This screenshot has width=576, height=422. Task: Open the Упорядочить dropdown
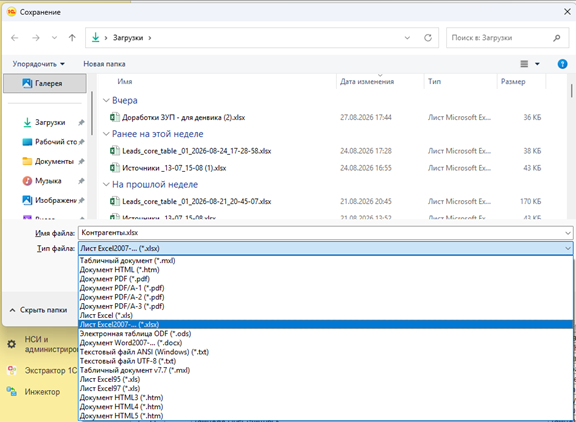click(39, 64)
